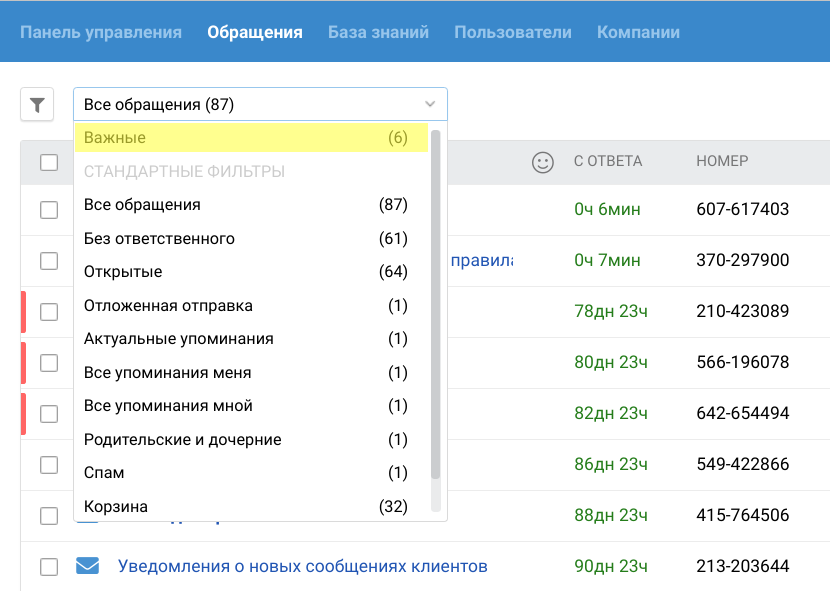Click the 90дн 23ч response time

611,566
